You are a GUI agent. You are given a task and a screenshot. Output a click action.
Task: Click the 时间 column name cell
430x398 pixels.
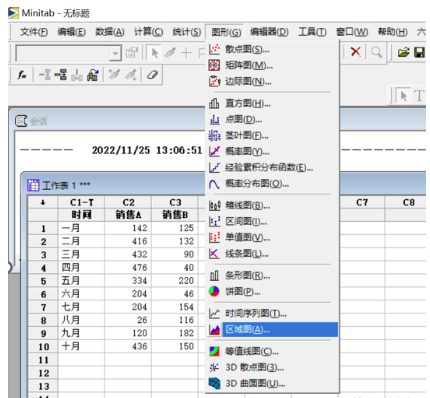82,215
